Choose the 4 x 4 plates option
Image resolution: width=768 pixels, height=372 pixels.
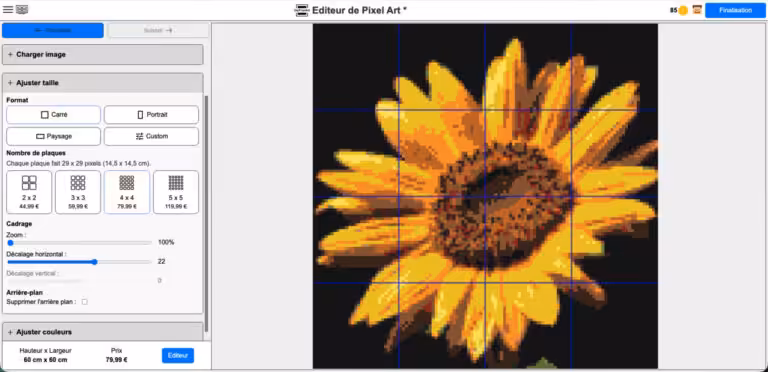(x=127, y=192)
